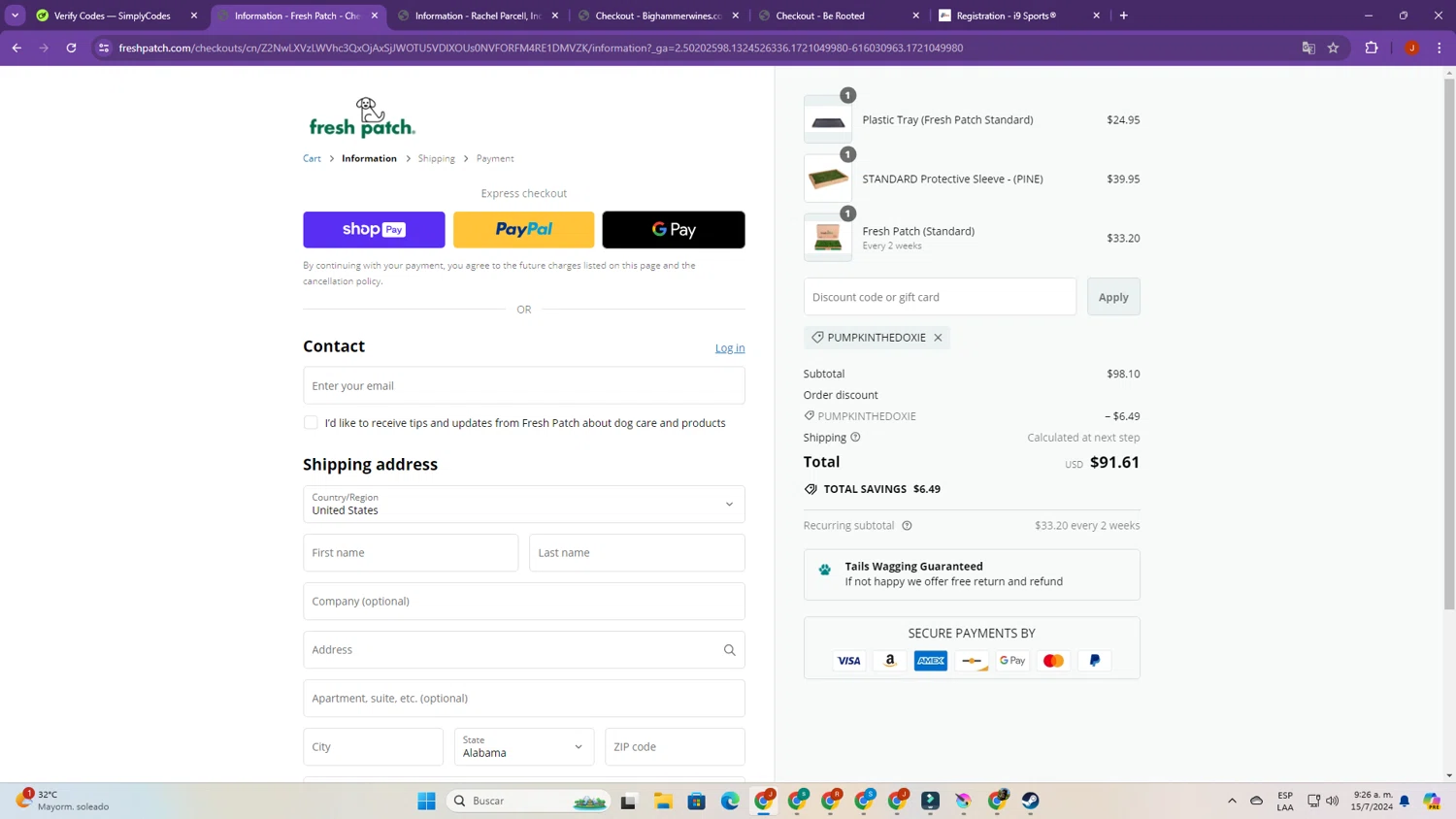Click the PayPal icon under Secure Payments
The width and height of the screenshot is (1456, 819).
[x=1094, y=661]
